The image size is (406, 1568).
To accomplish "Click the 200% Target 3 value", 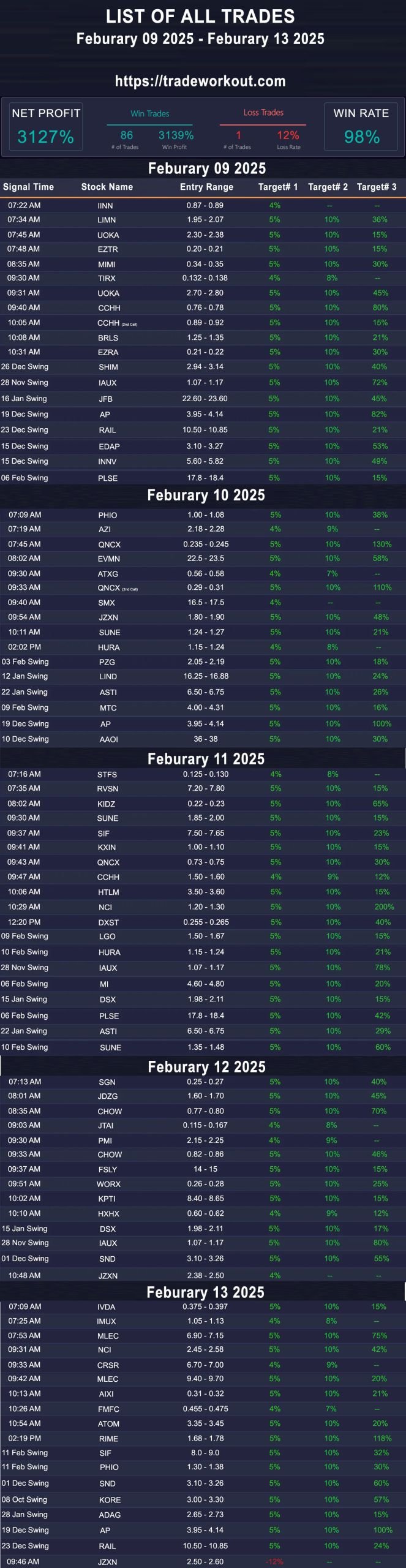I will 384,907.
